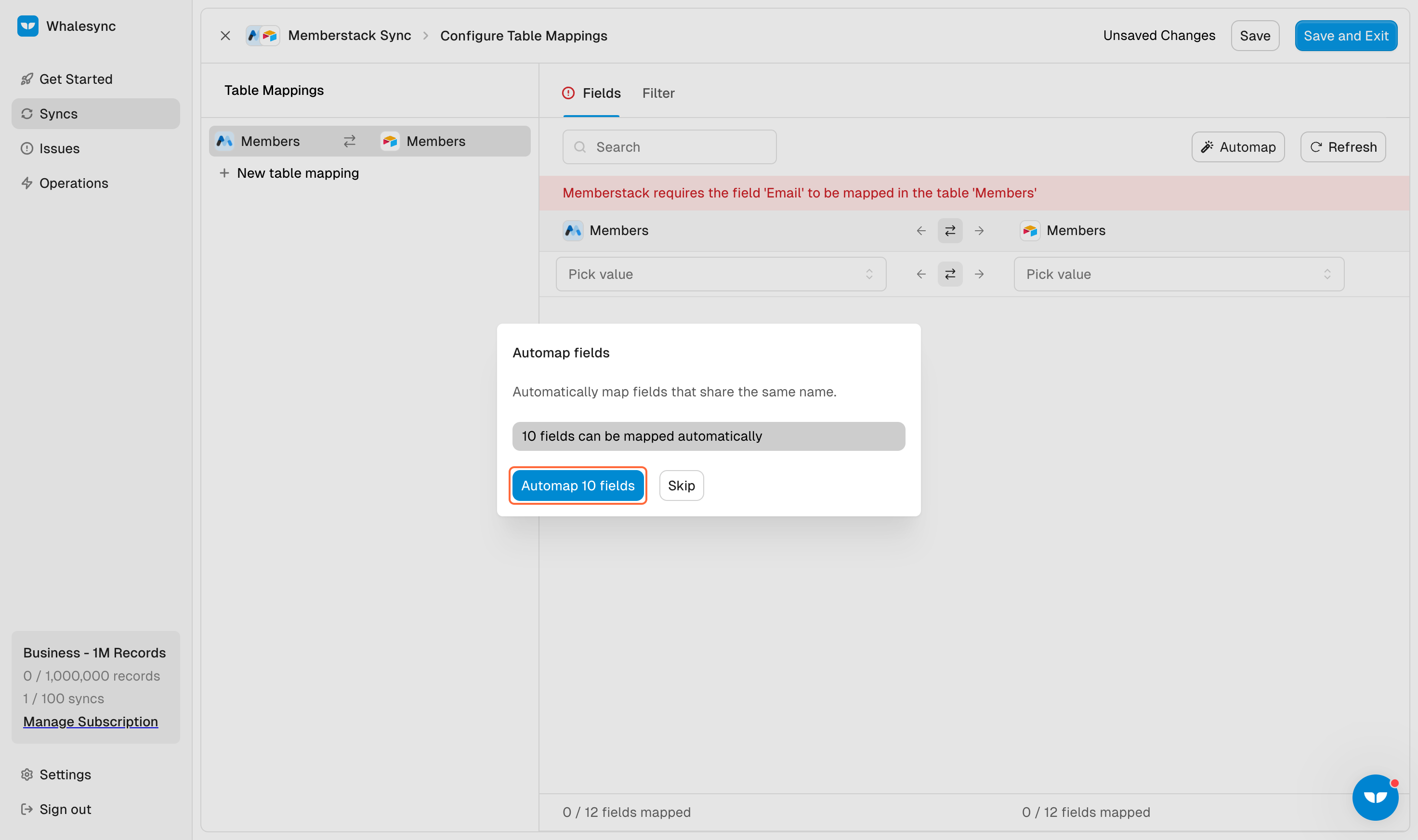Set table sync direction to right arrow
The image size is (1418, 840).
point(979,231)
